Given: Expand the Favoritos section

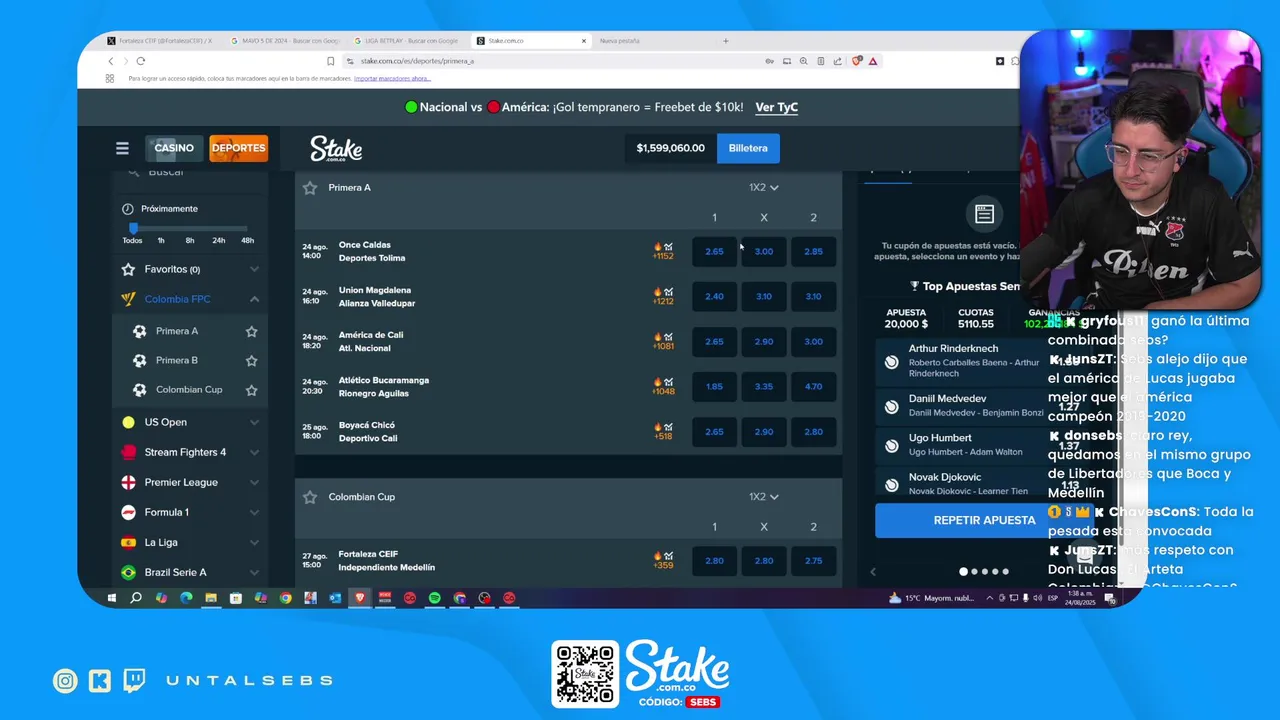Looking at the screenshot, I should [x=254, y=269].
